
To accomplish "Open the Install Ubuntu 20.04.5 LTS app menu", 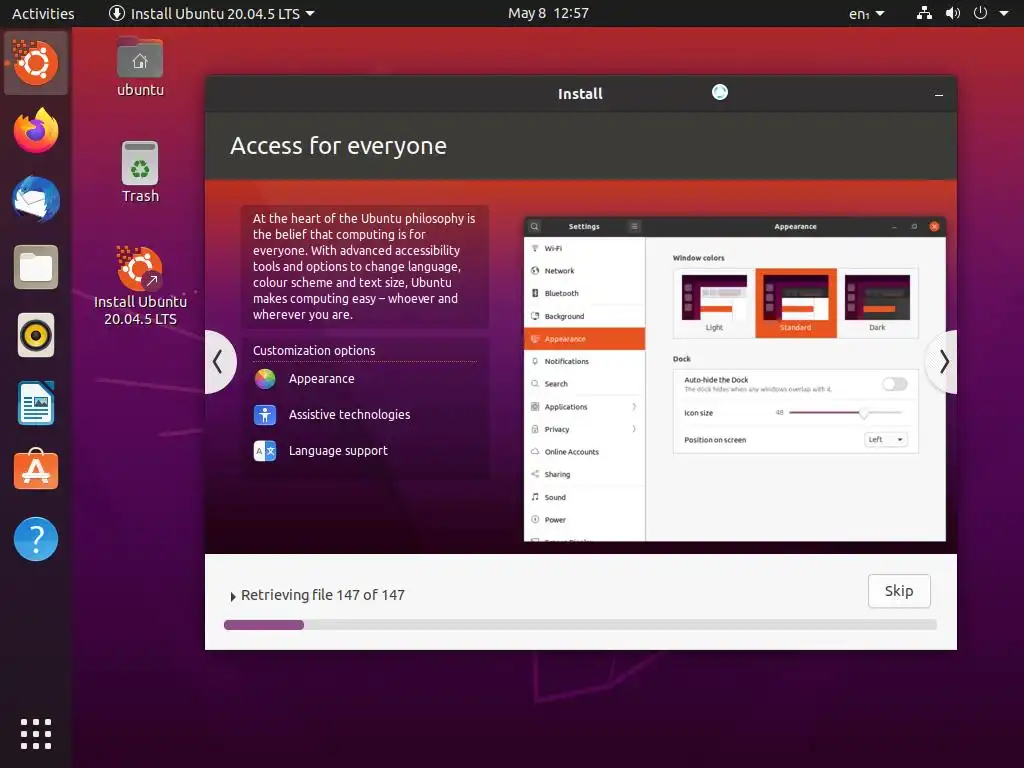I will coord(212,13).
